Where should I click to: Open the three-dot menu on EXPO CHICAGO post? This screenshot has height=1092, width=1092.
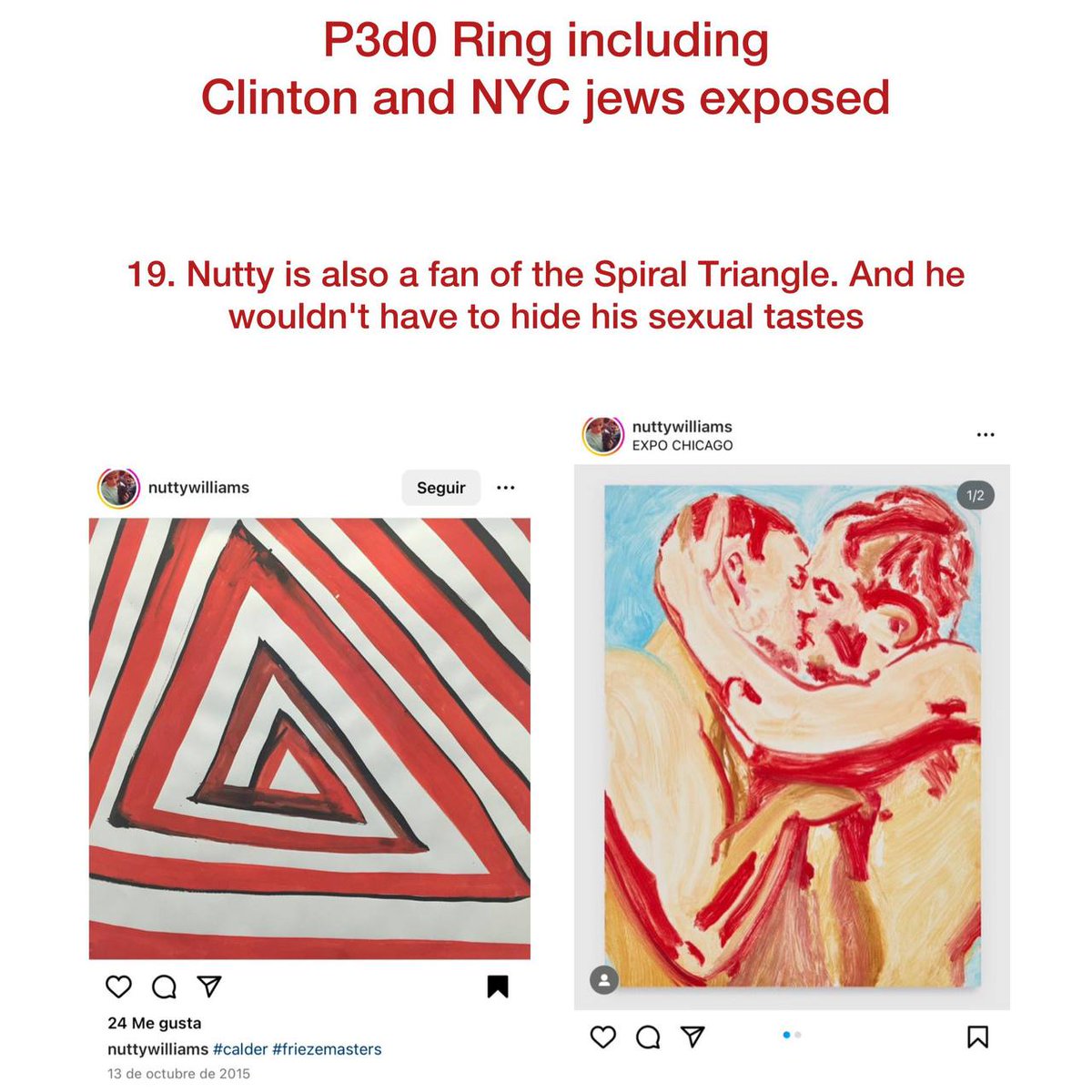pos(986,435)
